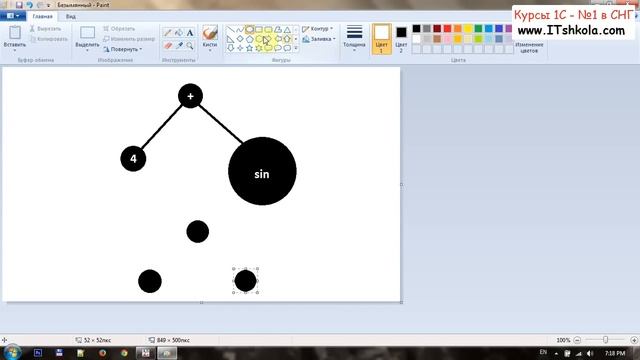The height and width of the screenshot is (360, 640).
Task: Open the Chrome taskbar icon
Action: pyautogui.click(x=124, y=353)
